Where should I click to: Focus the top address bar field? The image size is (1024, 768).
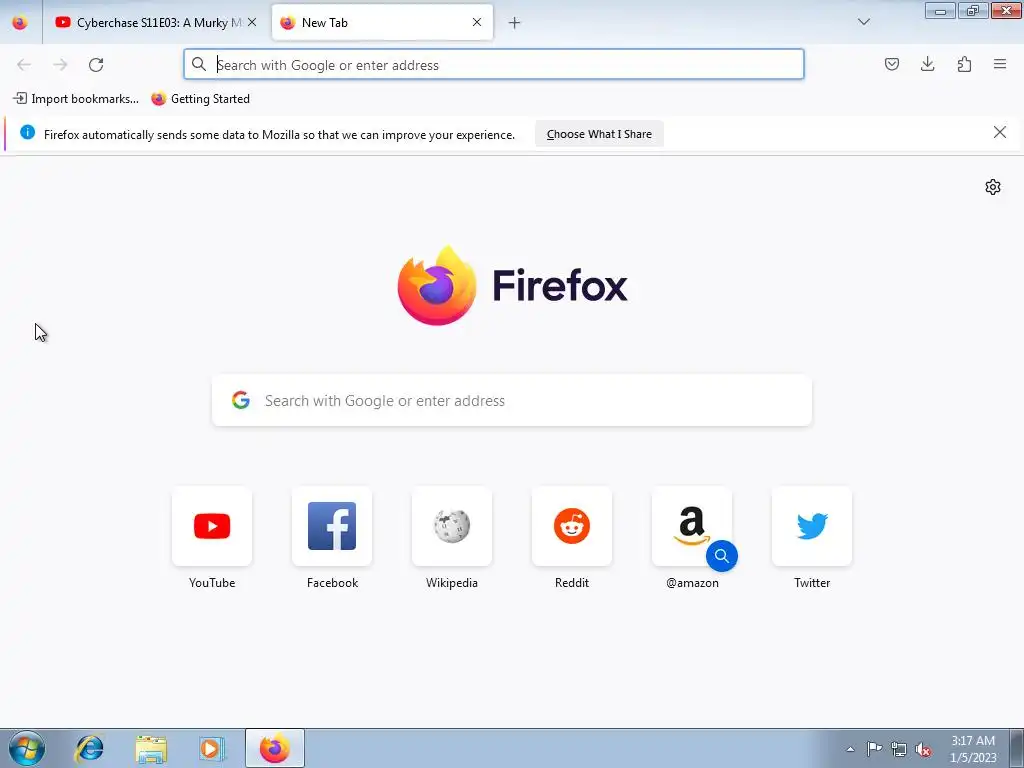pyautogui.click(x=494, y=64)
